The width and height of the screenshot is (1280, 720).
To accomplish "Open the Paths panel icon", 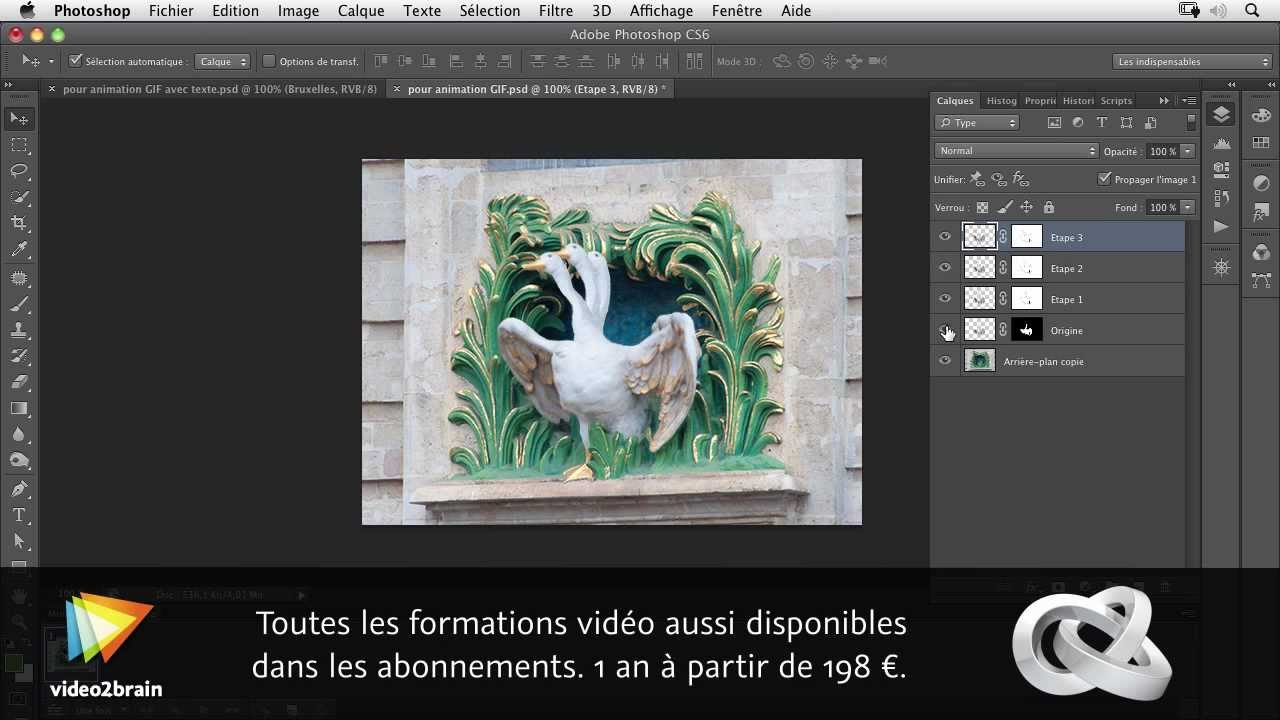I will (x=1261, y=280).
